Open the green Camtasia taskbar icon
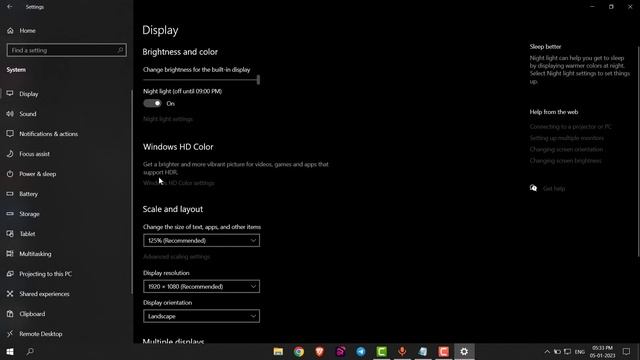 coord(382,351)
